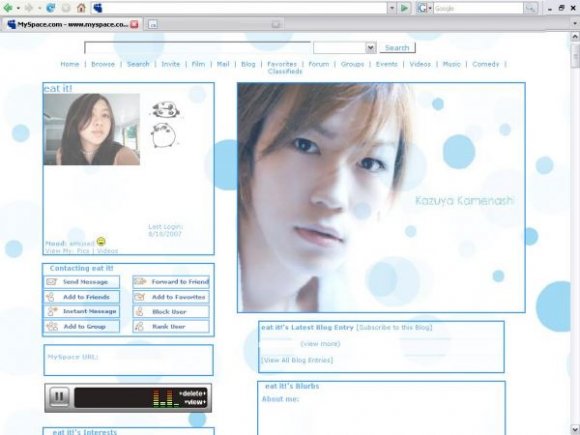
Task: Click the Add to Favorites icon
Action: pos(140,297)
